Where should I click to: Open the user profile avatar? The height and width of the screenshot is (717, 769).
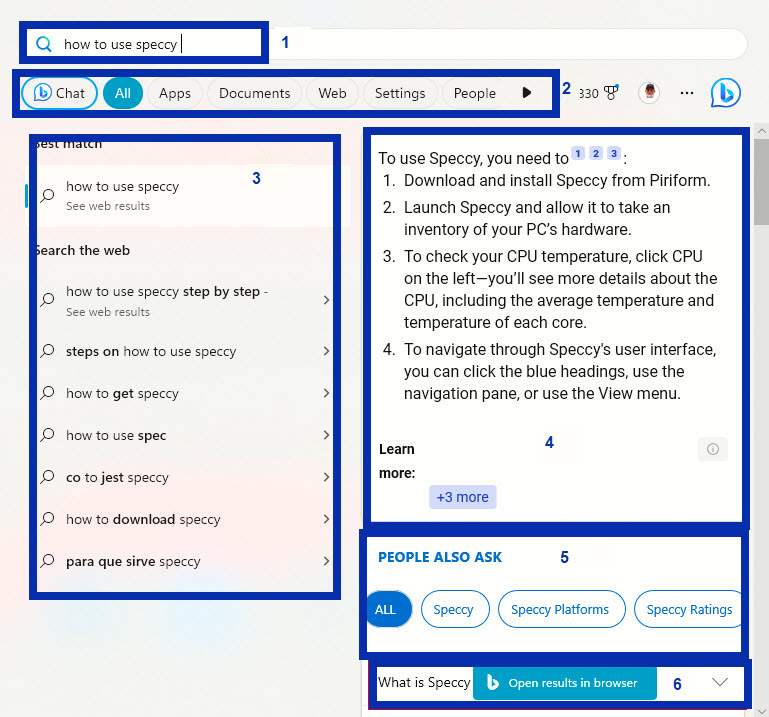click(x=649, y=93)
